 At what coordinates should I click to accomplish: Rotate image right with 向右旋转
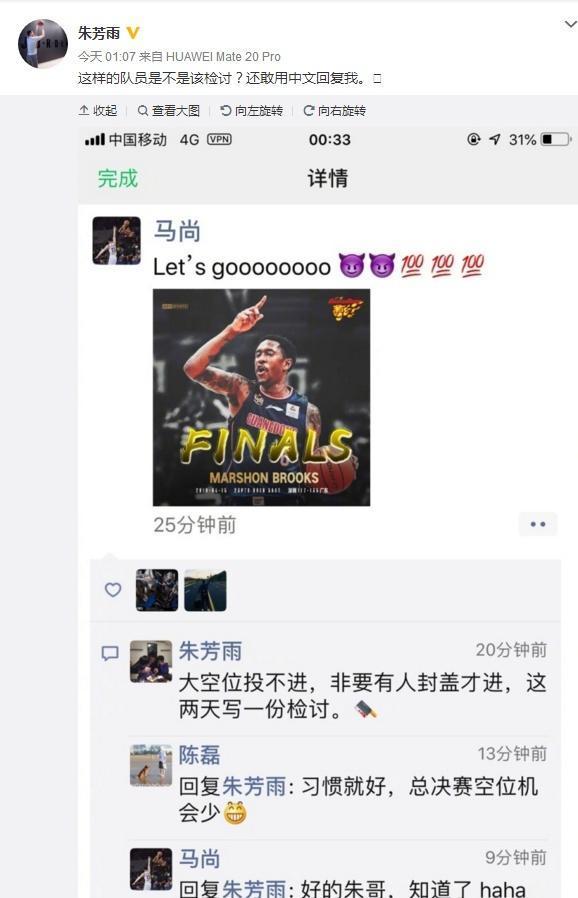(335, 111)
